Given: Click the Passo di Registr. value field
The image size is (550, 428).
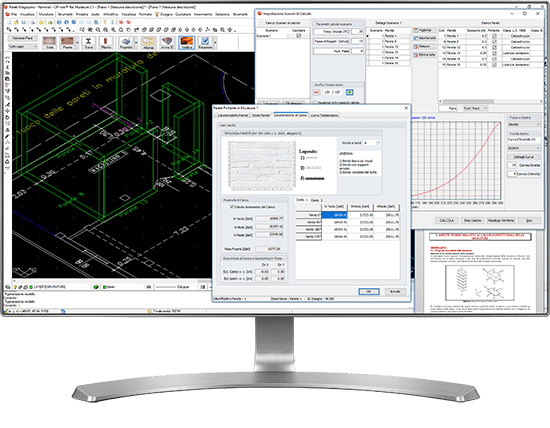Looking at the screenshot, I should pos(357,41).
